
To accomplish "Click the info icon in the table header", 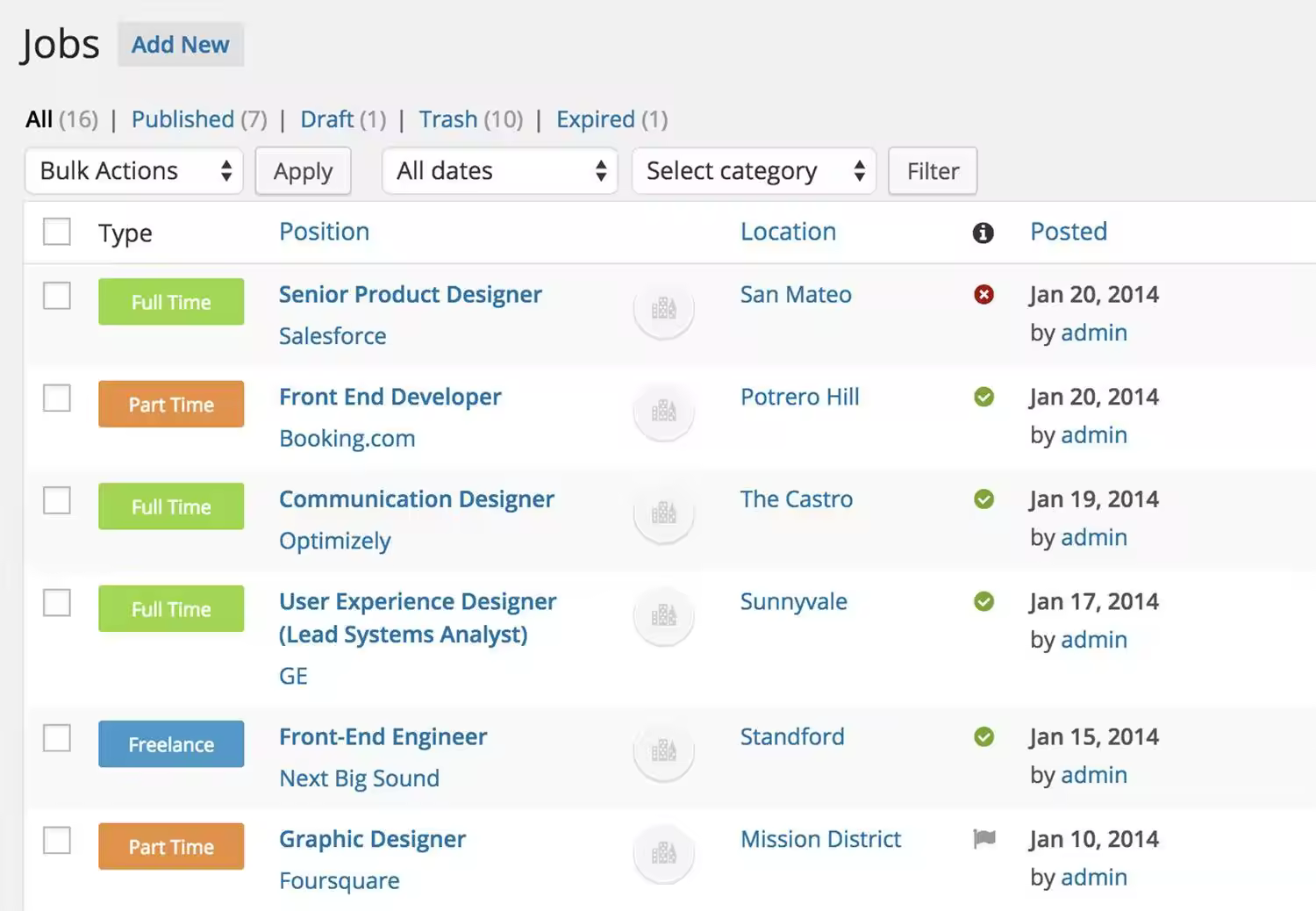I will tap(983, 233).
